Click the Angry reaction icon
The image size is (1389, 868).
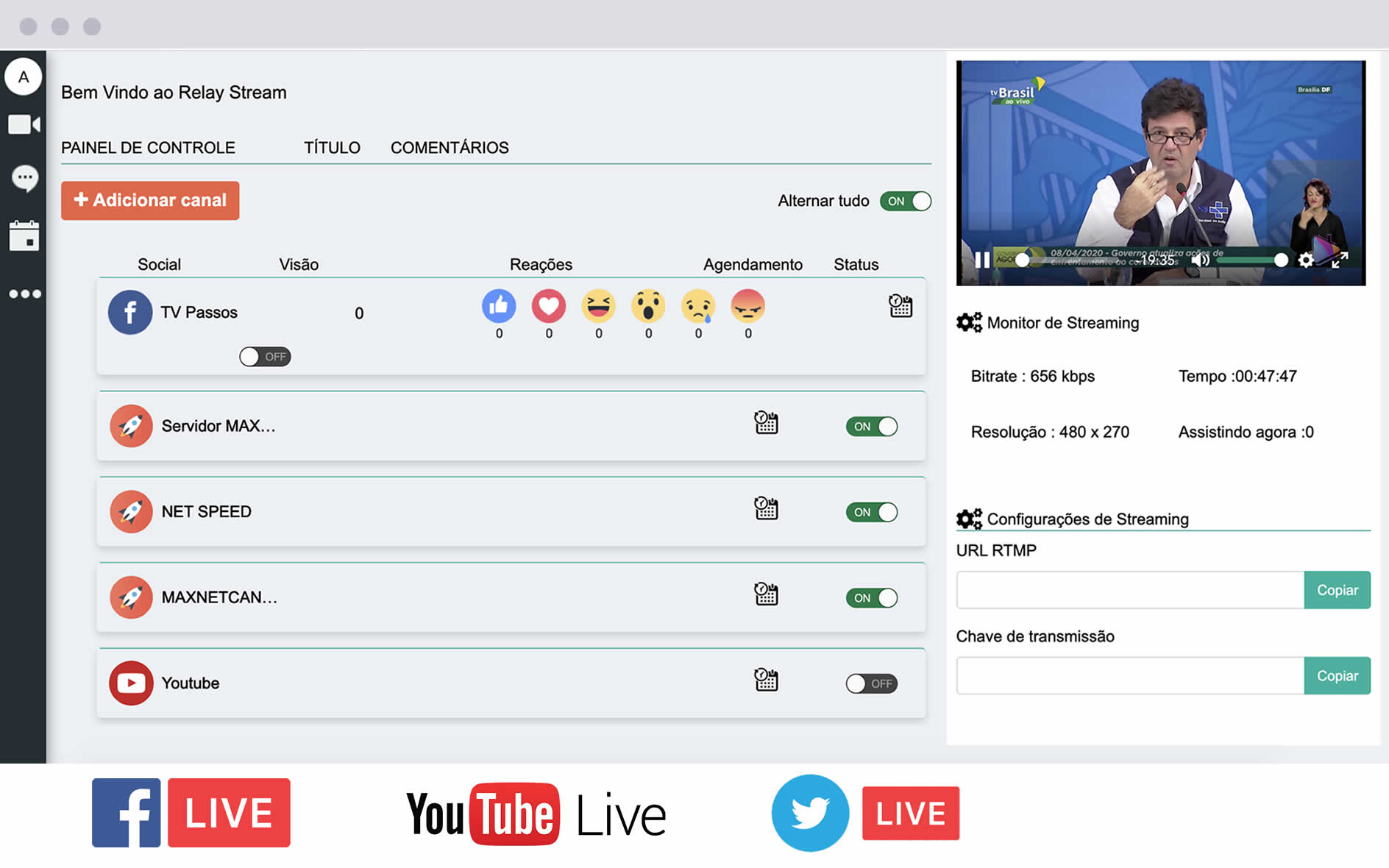(x=748, y=305)
